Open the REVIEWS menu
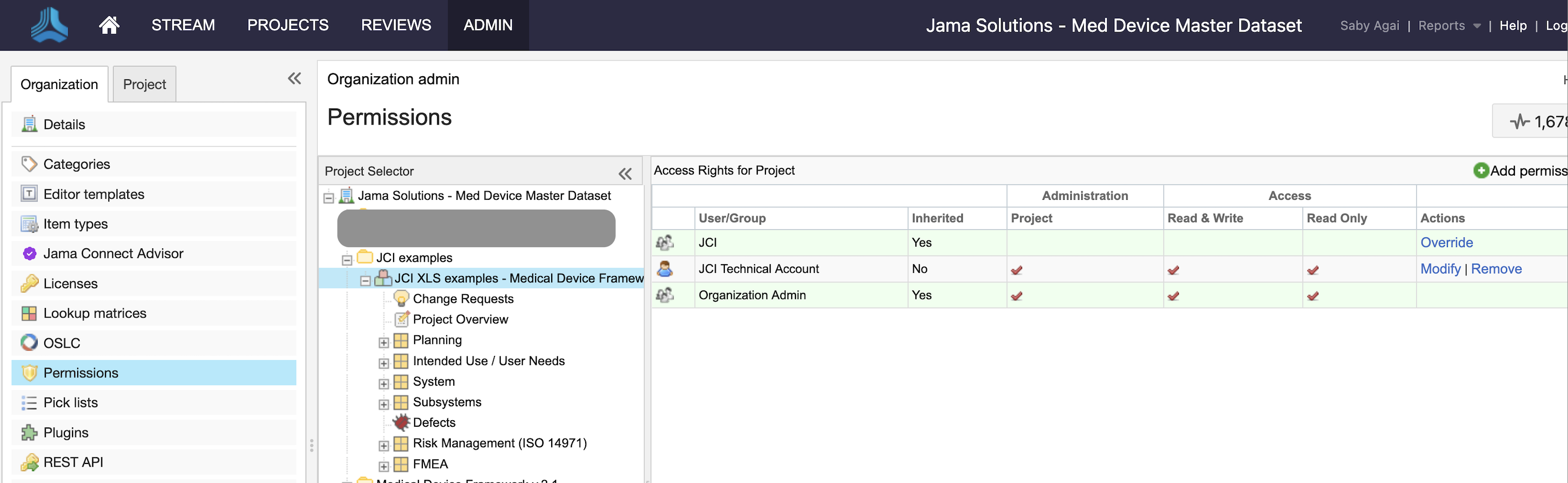Image resolution: width=1568 pixels, height=483 pixels. point(396,25)
